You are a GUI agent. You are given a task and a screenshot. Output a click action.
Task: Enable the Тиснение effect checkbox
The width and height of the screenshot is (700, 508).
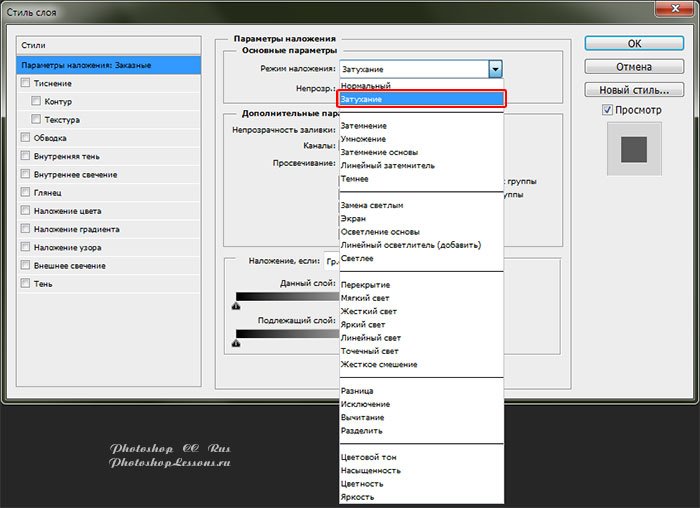[x=25, y=84]
